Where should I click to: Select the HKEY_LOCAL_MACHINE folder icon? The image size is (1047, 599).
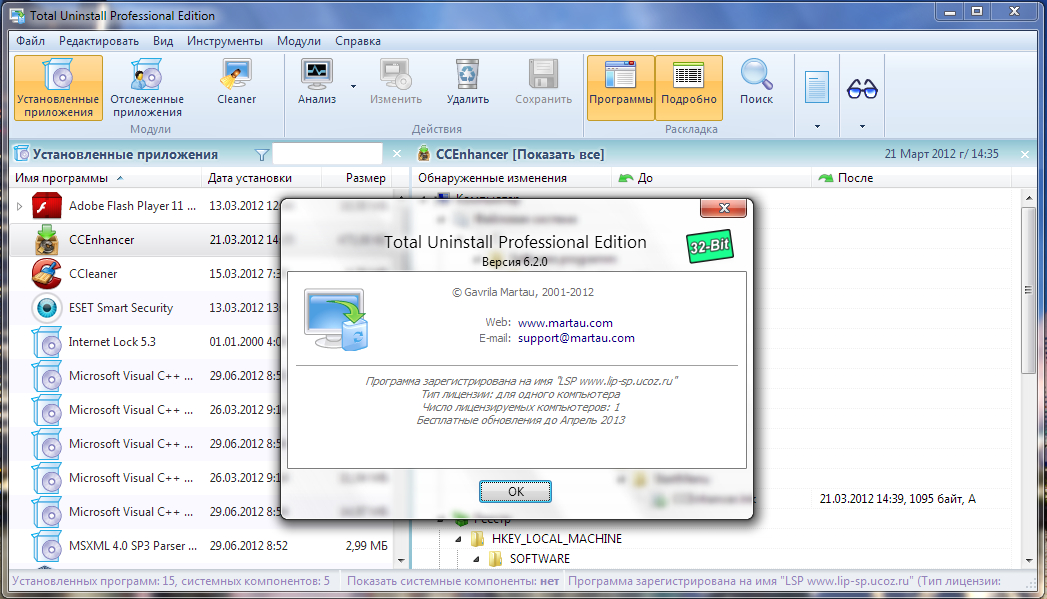pos(477,539)
